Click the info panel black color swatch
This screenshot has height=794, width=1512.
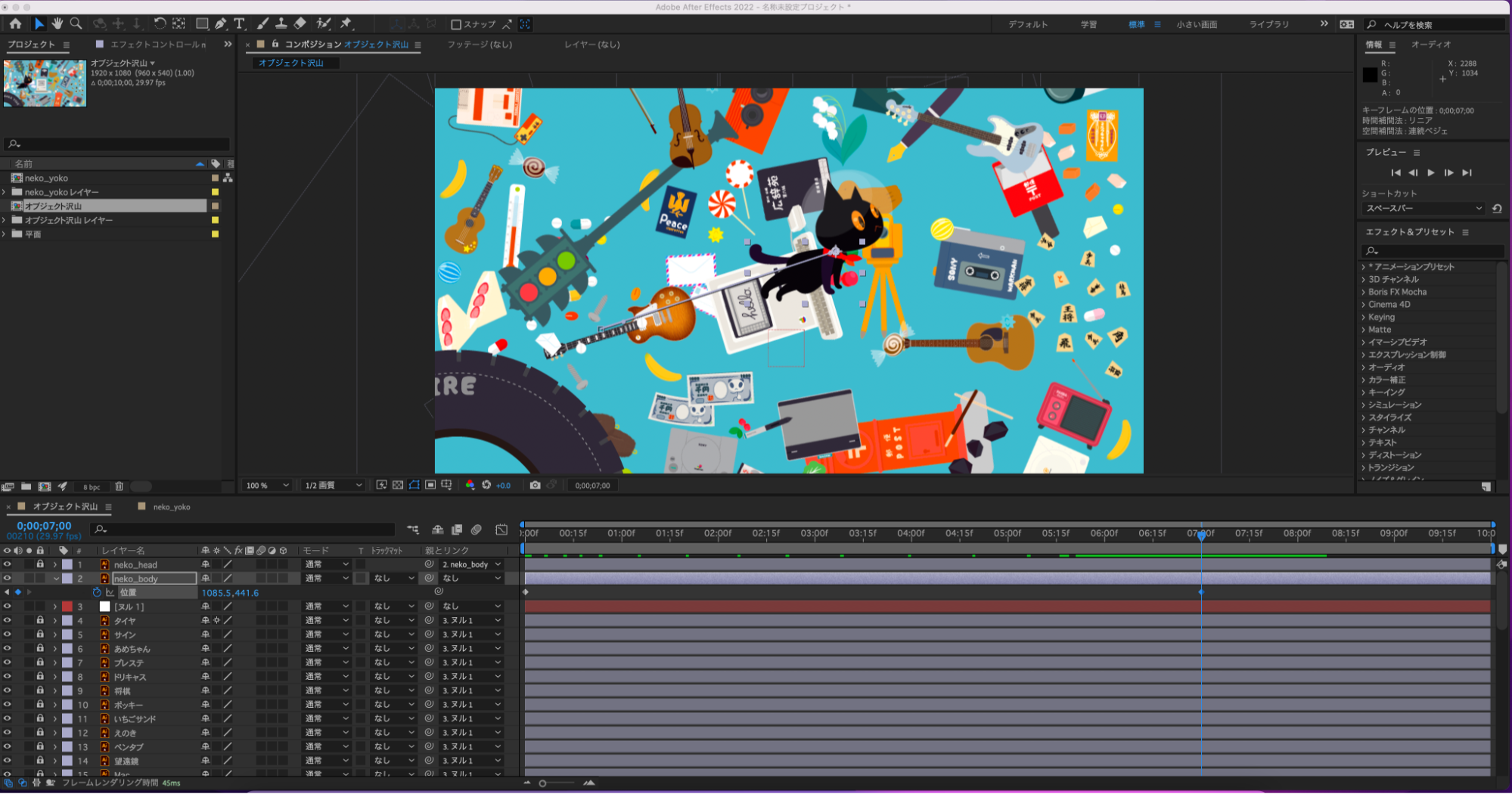point(1370,75)
